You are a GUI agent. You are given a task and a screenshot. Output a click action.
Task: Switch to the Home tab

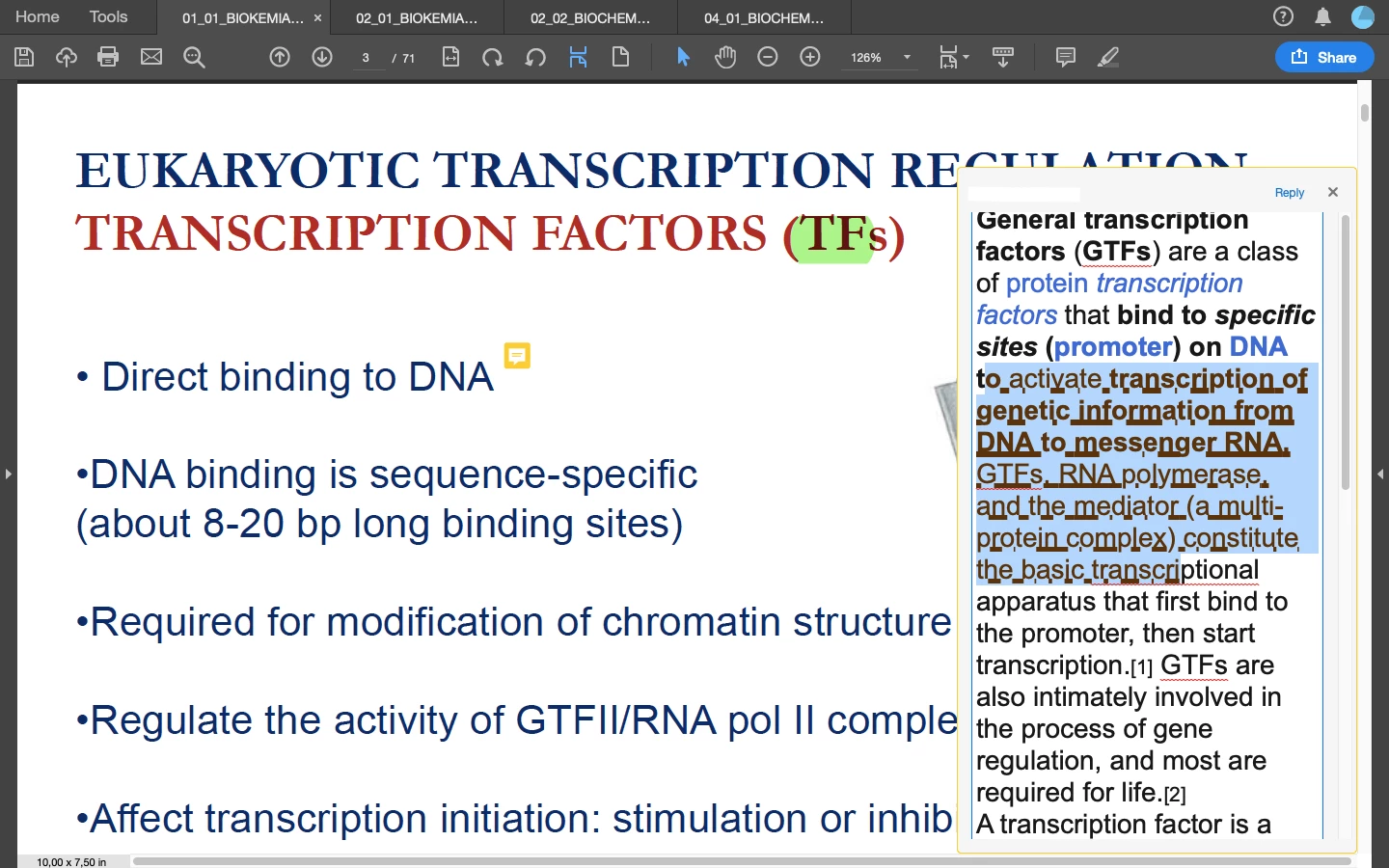[38, 16]
